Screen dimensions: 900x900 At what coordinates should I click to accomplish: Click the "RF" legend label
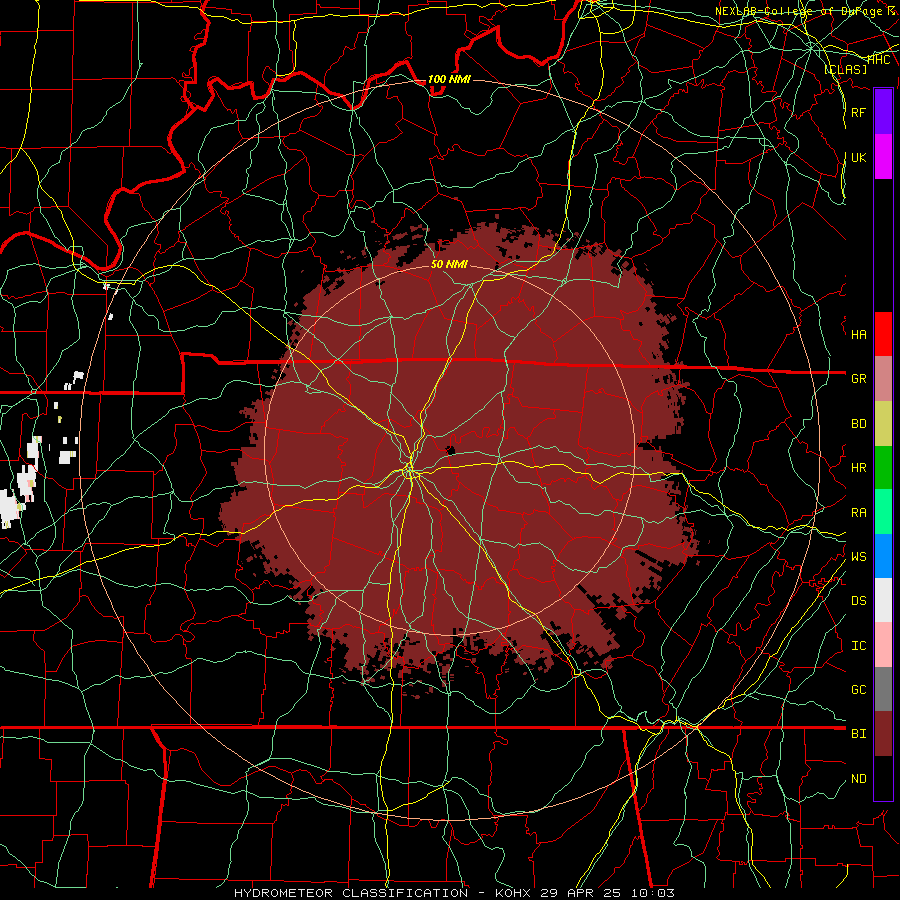point(858,112)
